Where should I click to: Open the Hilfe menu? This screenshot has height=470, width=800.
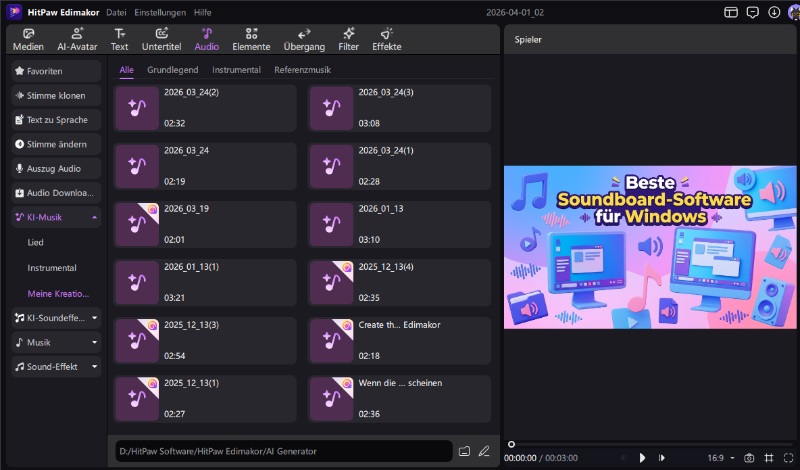pos(203,12)
